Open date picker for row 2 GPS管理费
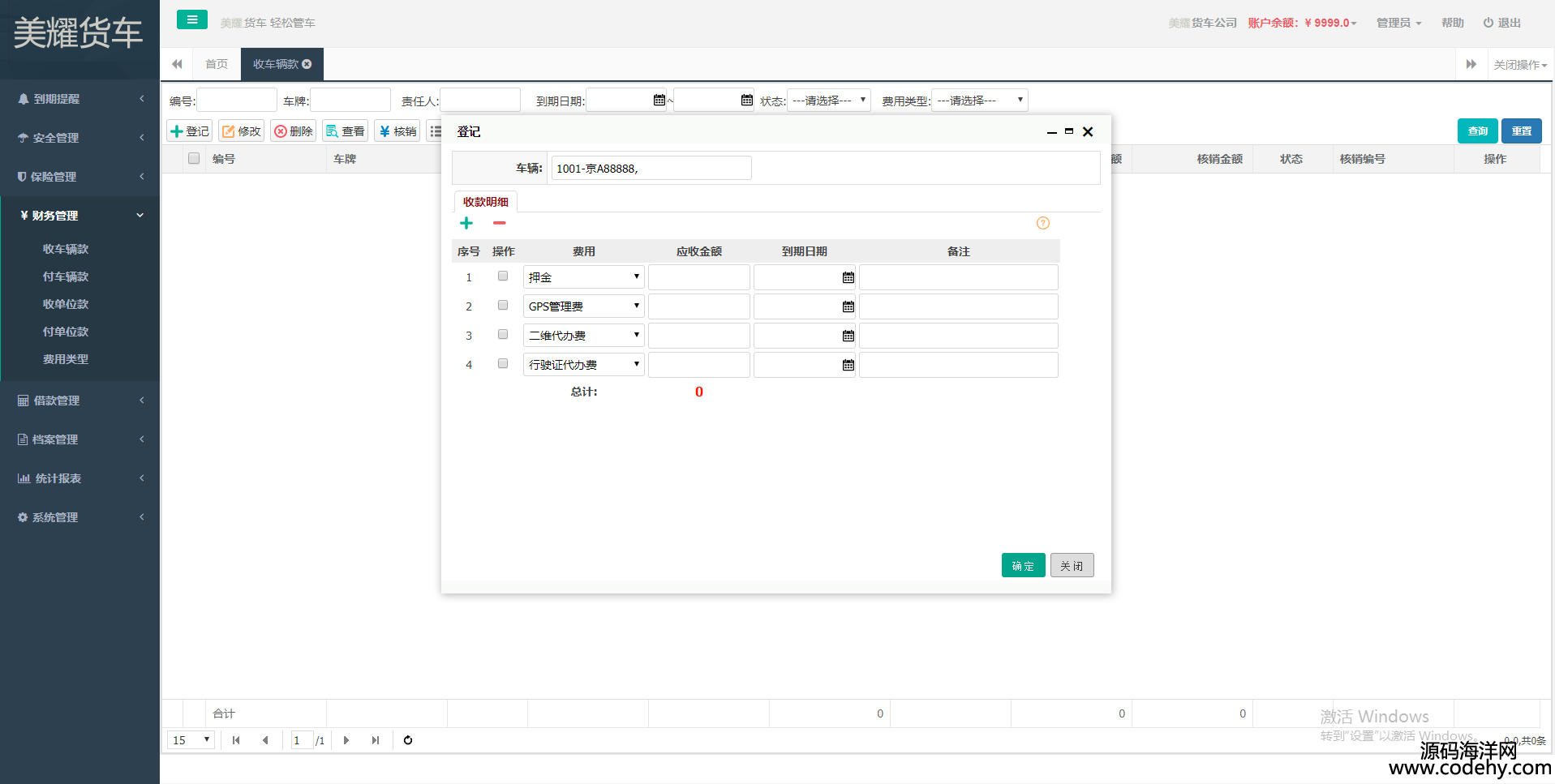The width and height of the screenshot is (1555, 784). [848, 306]
